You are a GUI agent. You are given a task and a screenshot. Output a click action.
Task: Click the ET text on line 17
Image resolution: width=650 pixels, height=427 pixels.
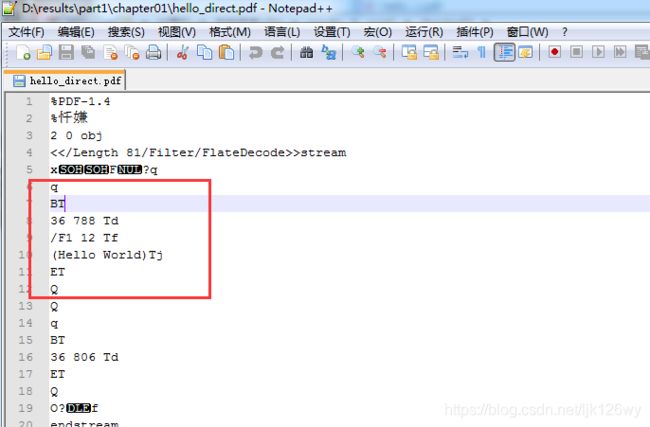[58, 374]
